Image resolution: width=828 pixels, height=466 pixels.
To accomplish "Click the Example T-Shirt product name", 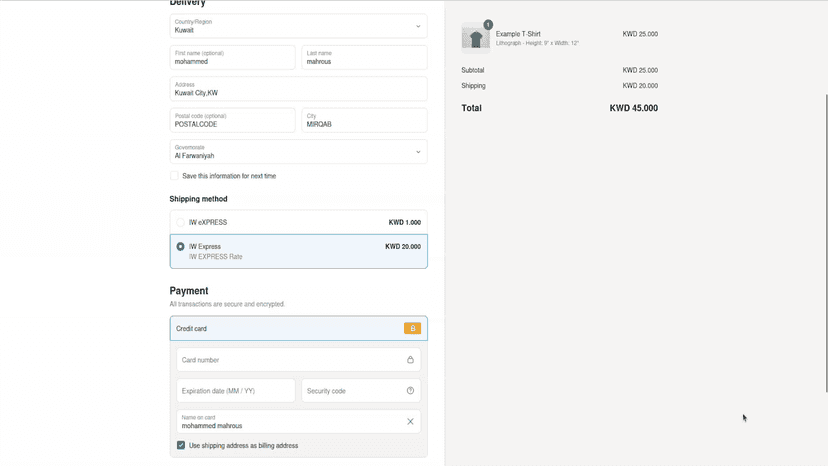I will pyautogui.click(x=518, y=34).
